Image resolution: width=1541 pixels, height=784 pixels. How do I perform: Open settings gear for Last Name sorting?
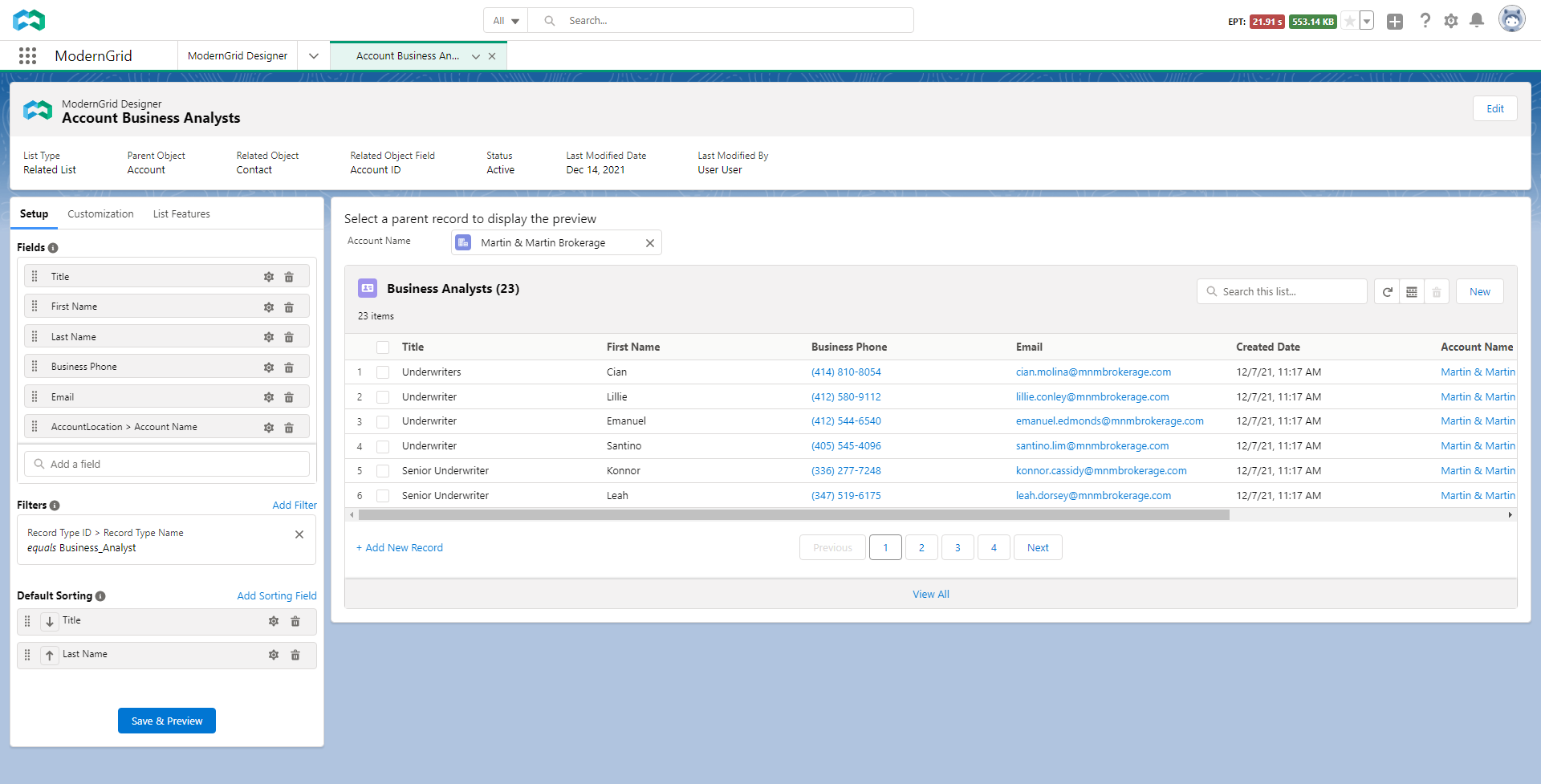[274, 655]
